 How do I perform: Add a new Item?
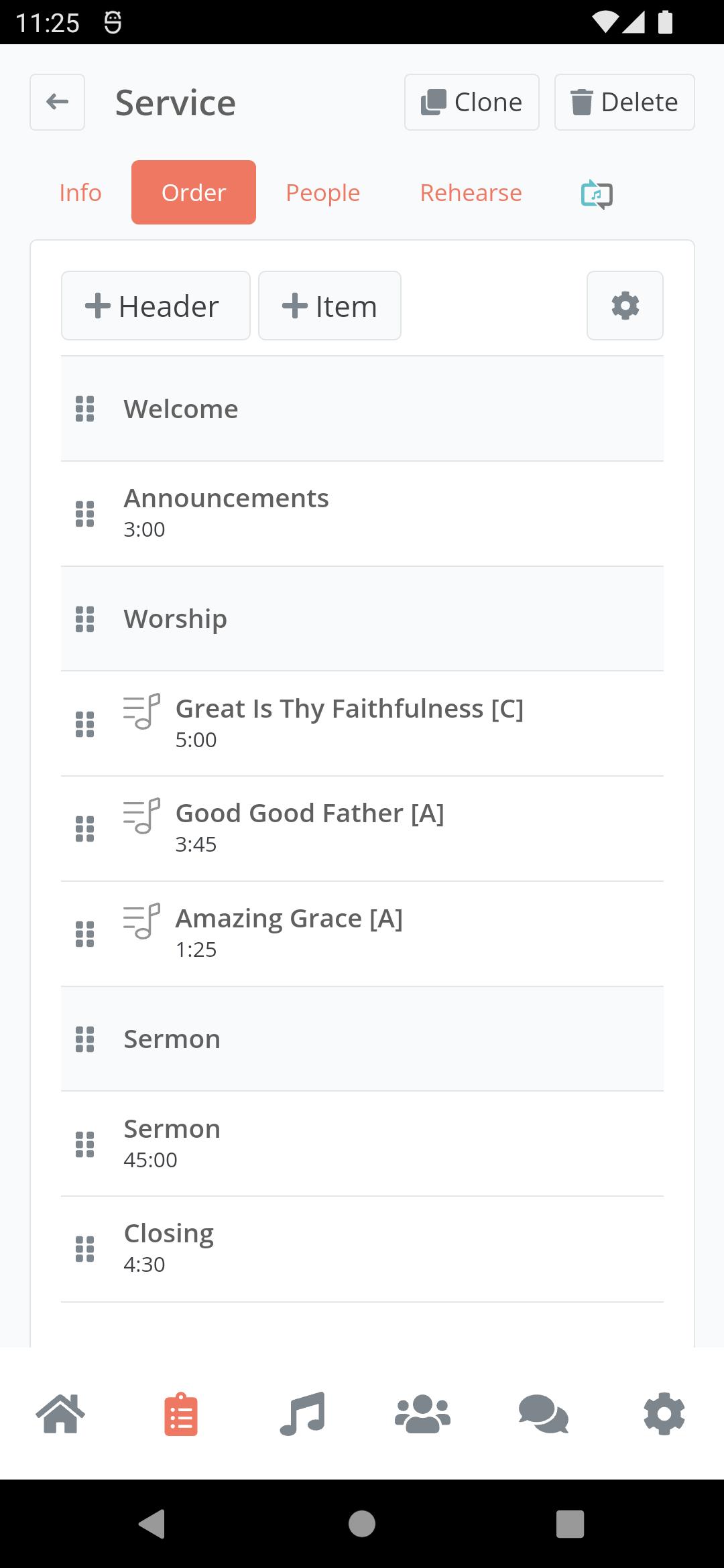click(330, 306)
